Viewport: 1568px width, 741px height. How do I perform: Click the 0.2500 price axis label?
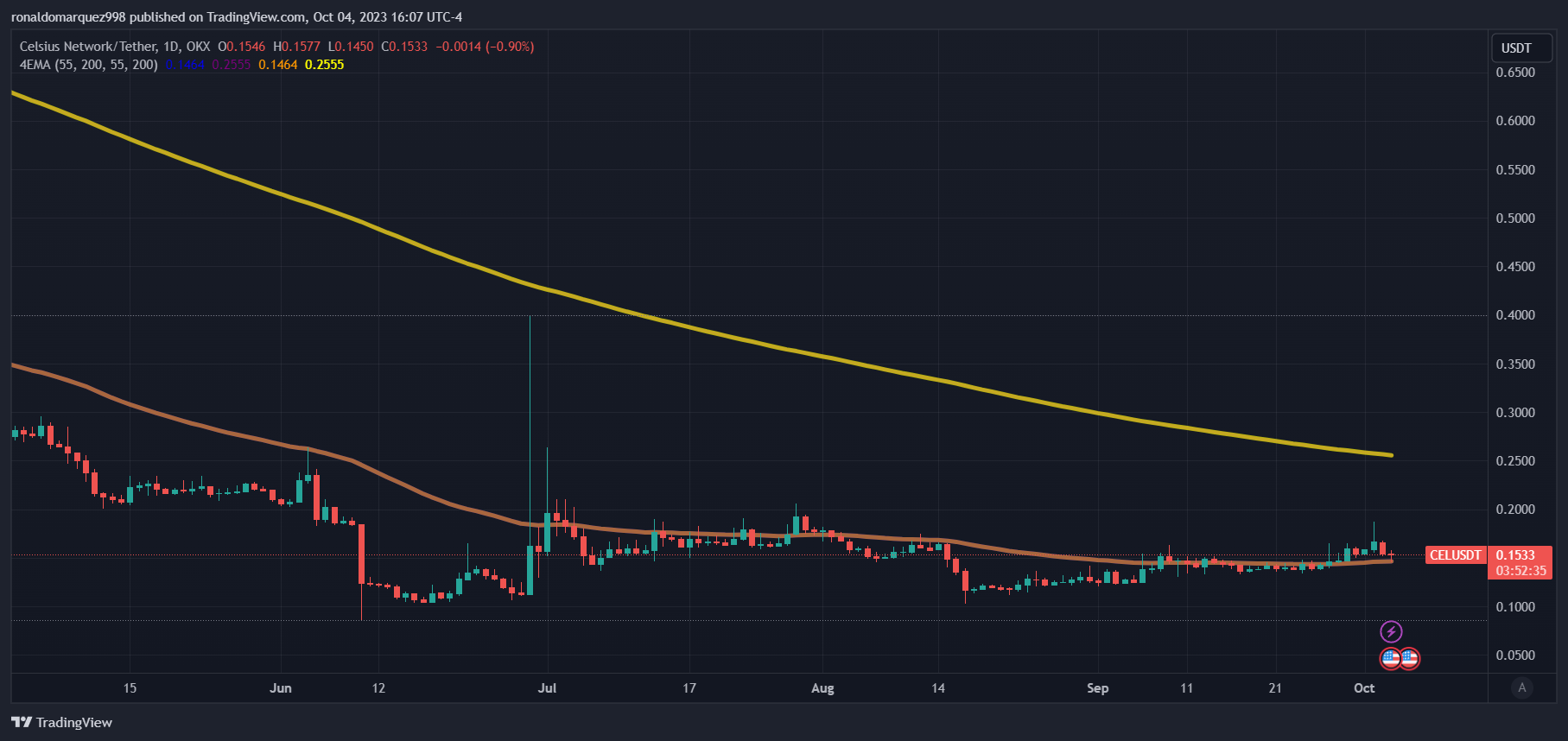[1516, 461]
